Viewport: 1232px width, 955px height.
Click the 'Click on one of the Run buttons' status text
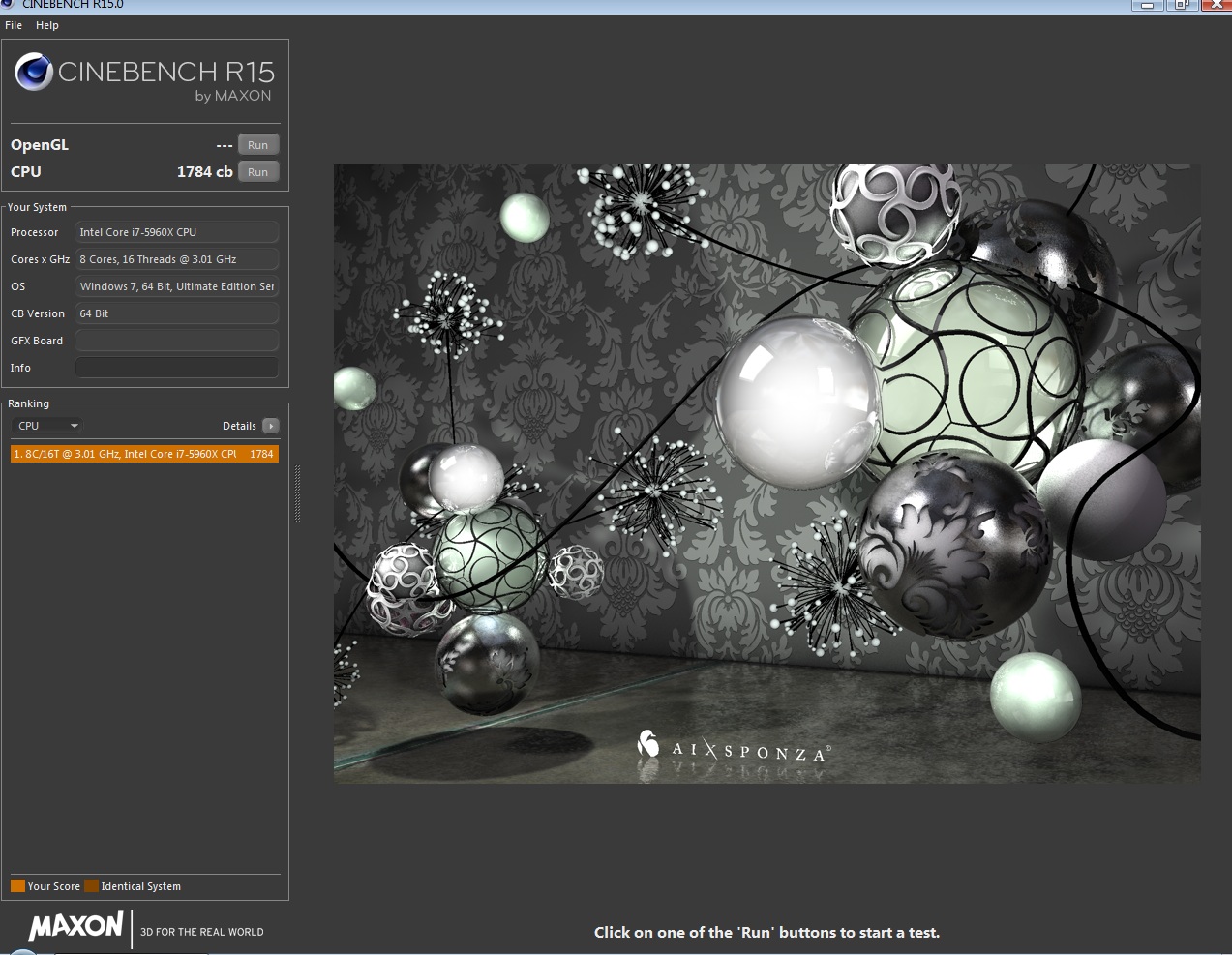[x=766, y=933]
